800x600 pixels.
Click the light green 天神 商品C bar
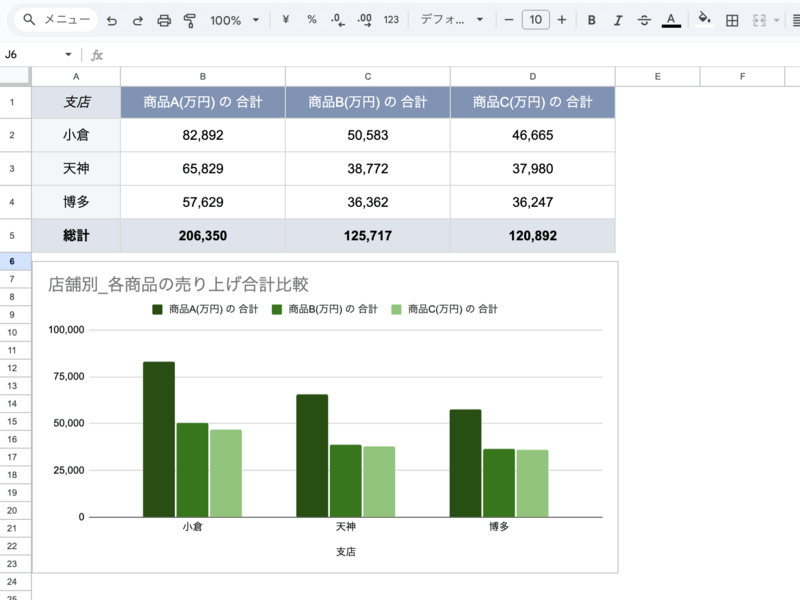click(x=379, y=482)
